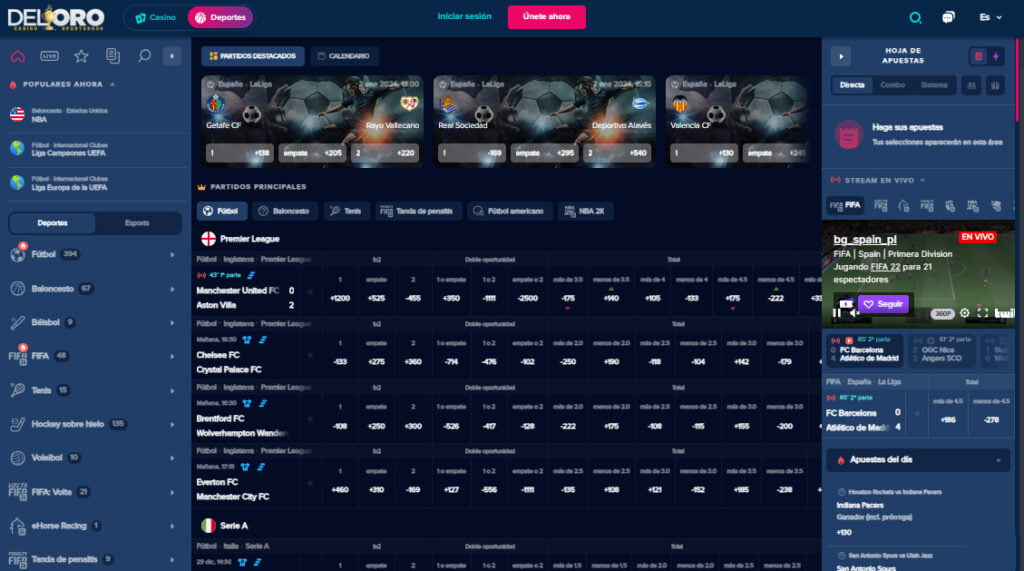Viewport: 1024px width, 571px height.
Task: Switch to the Calendario tab
Action: click(x=344, y=56)
